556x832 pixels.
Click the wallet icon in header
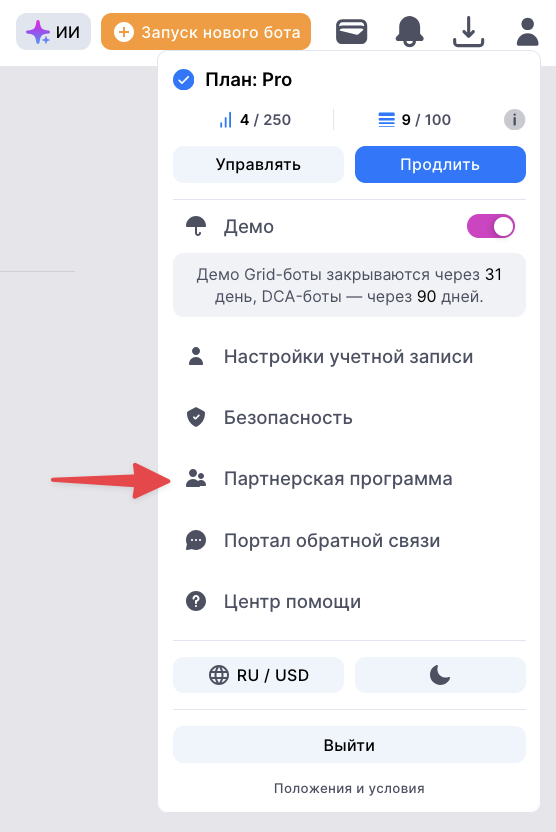(351, 32)
